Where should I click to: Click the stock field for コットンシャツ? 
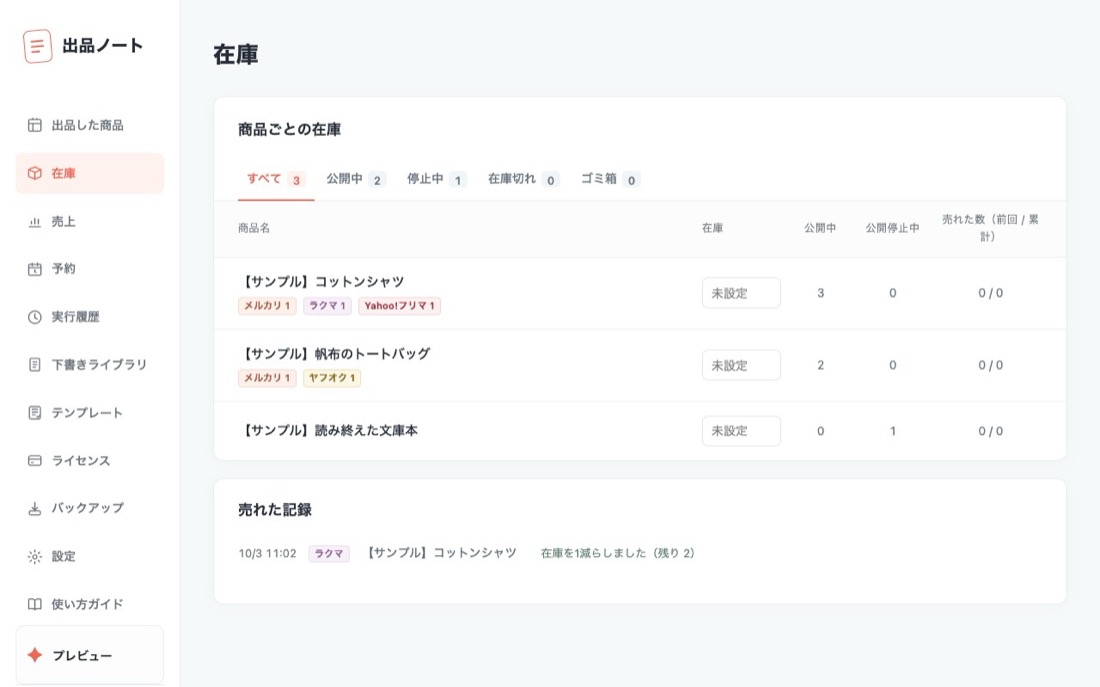[x=741, y=293]
